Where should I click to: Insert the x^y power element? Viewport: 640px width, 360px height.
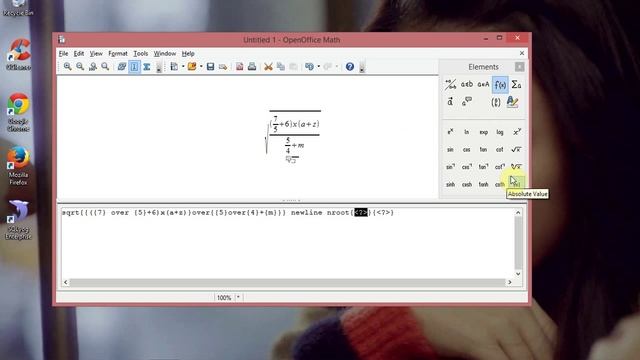pyautogui.click(x=517, y=132)
